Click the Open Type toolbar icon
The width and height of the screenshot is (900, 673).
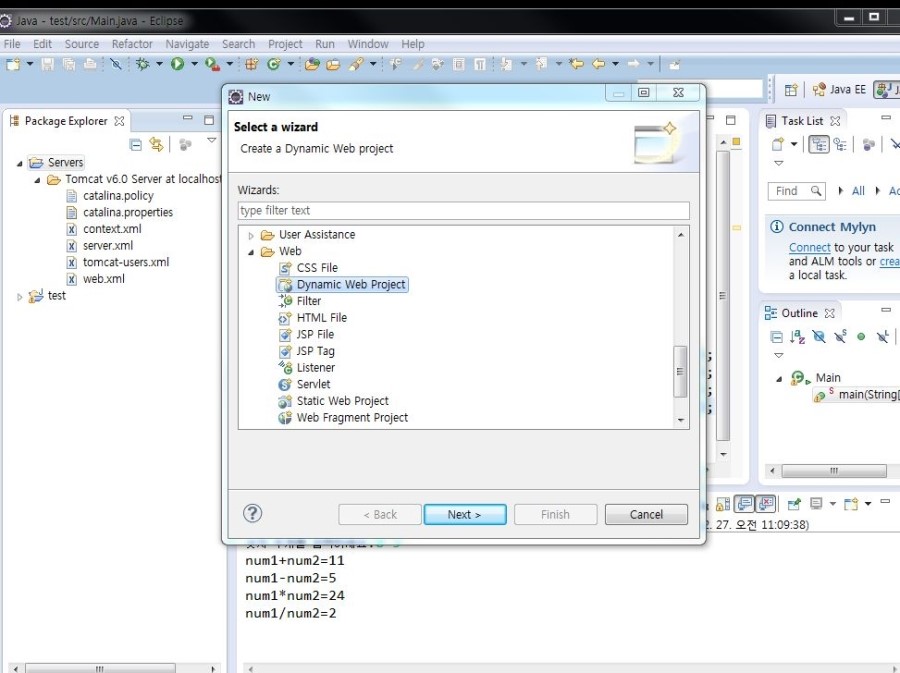pos(312,64)
